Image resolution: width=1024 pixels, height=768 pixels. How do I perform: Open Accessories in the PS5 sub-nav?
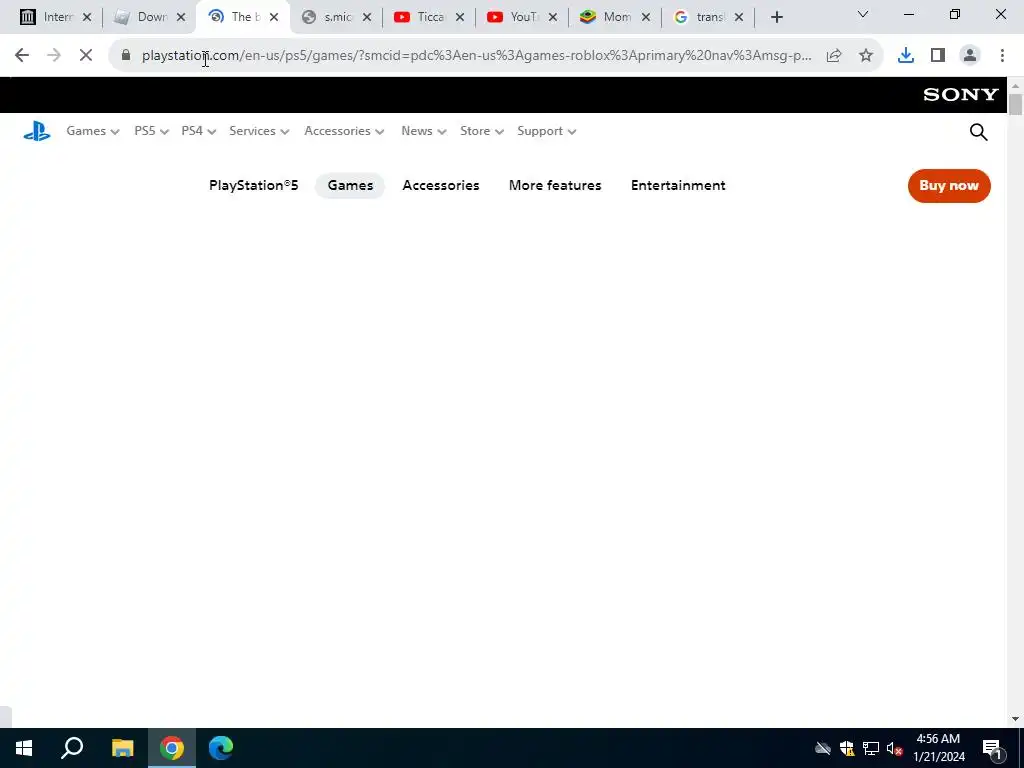click(x=441, y=185)
